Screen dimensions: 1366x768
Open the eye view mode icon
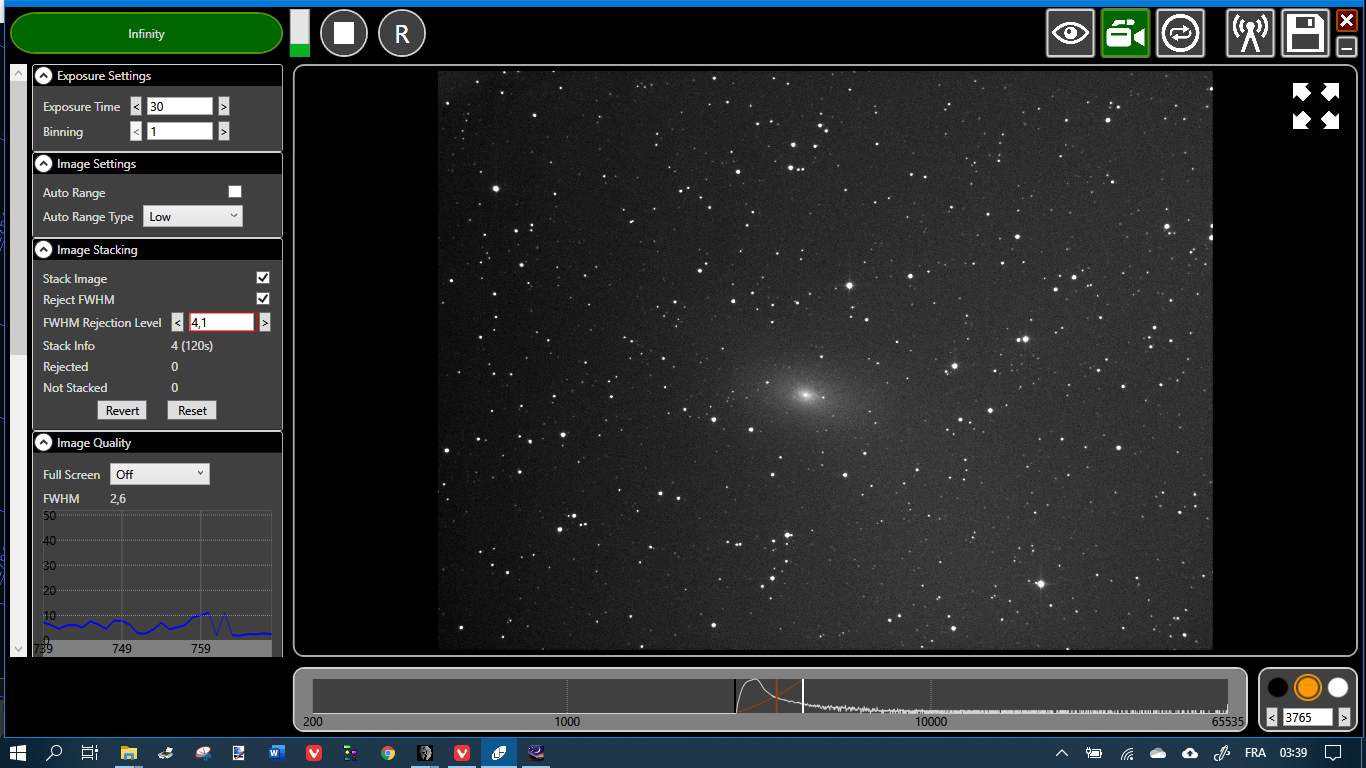pyautogui.click(x=1071, y=33)
